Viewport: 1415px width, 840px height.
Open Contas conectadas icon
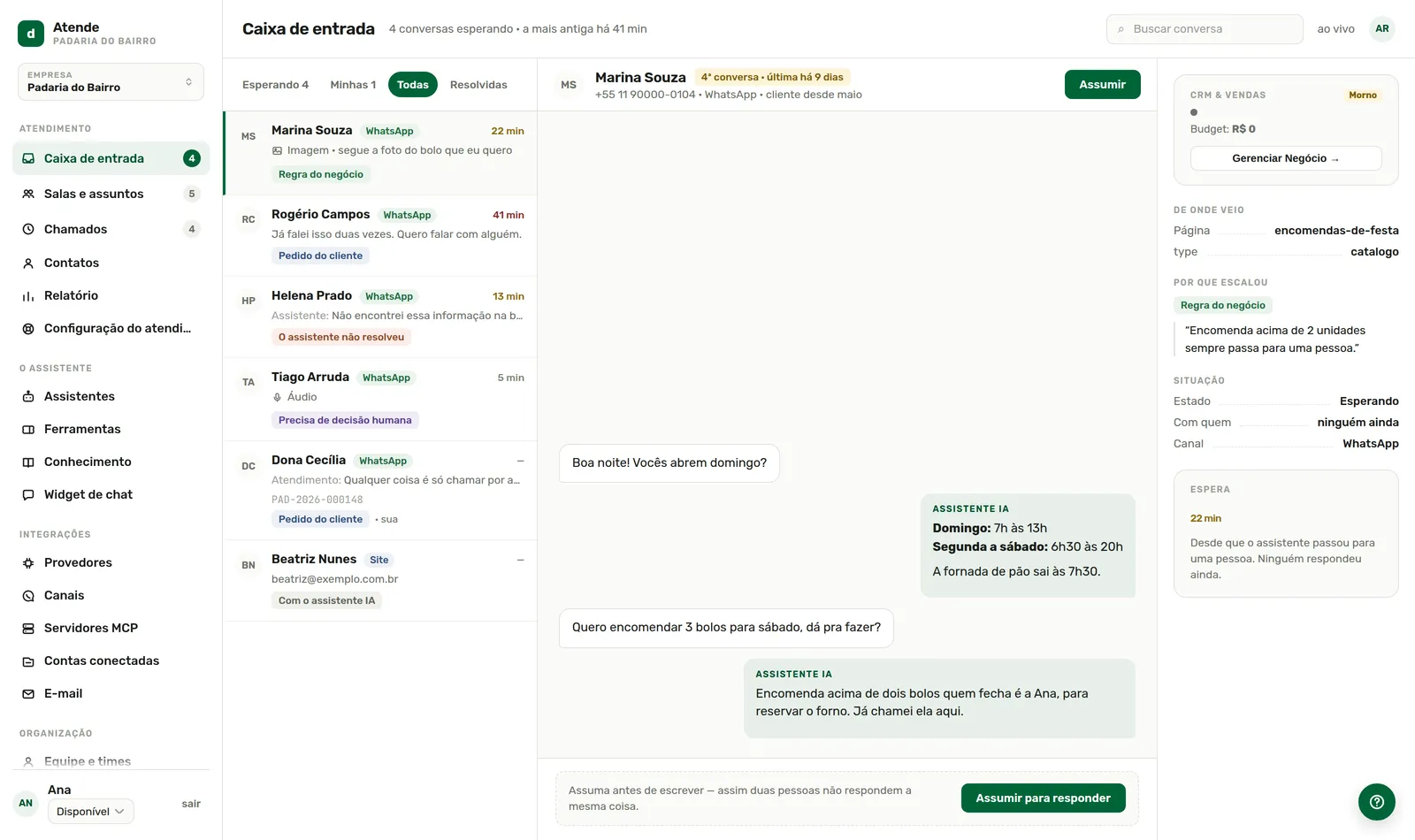[28, 661]
